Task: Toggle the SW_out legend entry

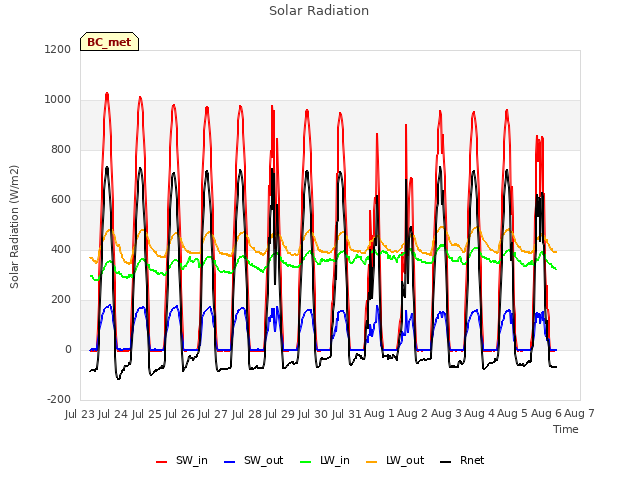Action: point(253,460)
